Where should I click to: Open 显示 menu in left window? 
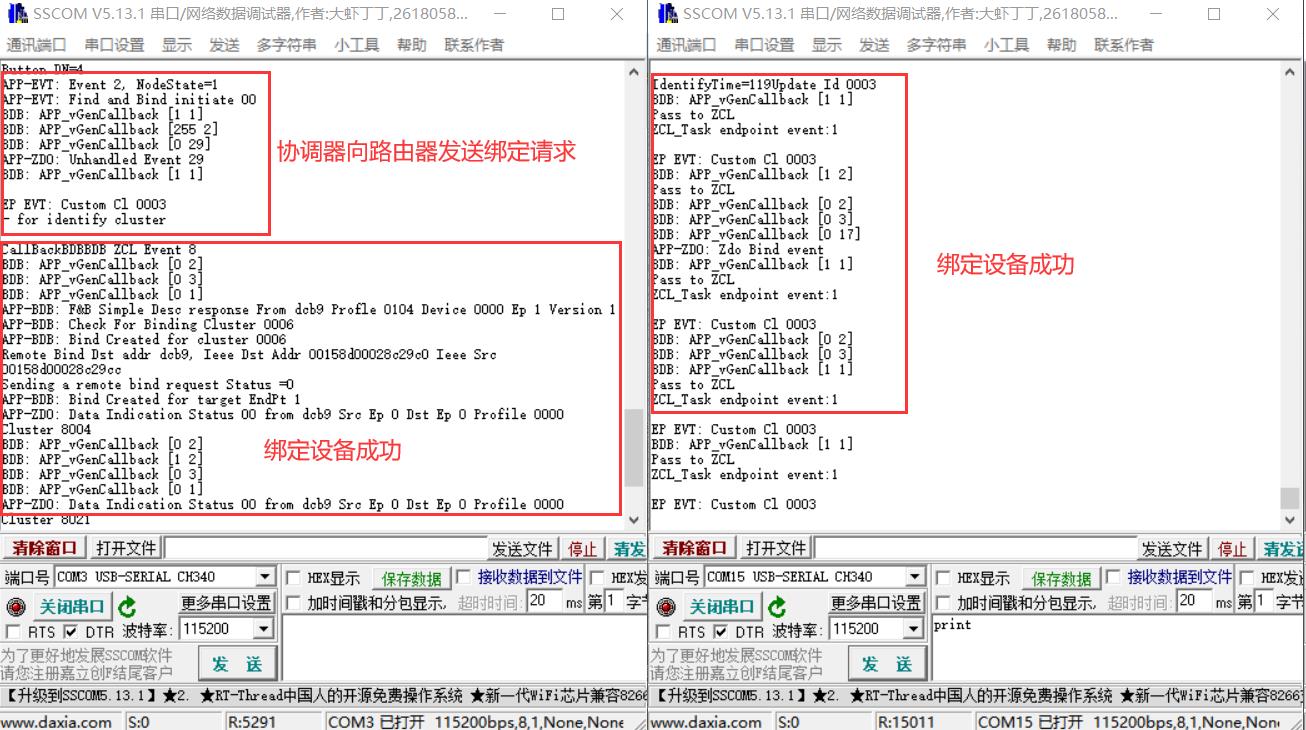pyautogui.click(x=177, y=45)
